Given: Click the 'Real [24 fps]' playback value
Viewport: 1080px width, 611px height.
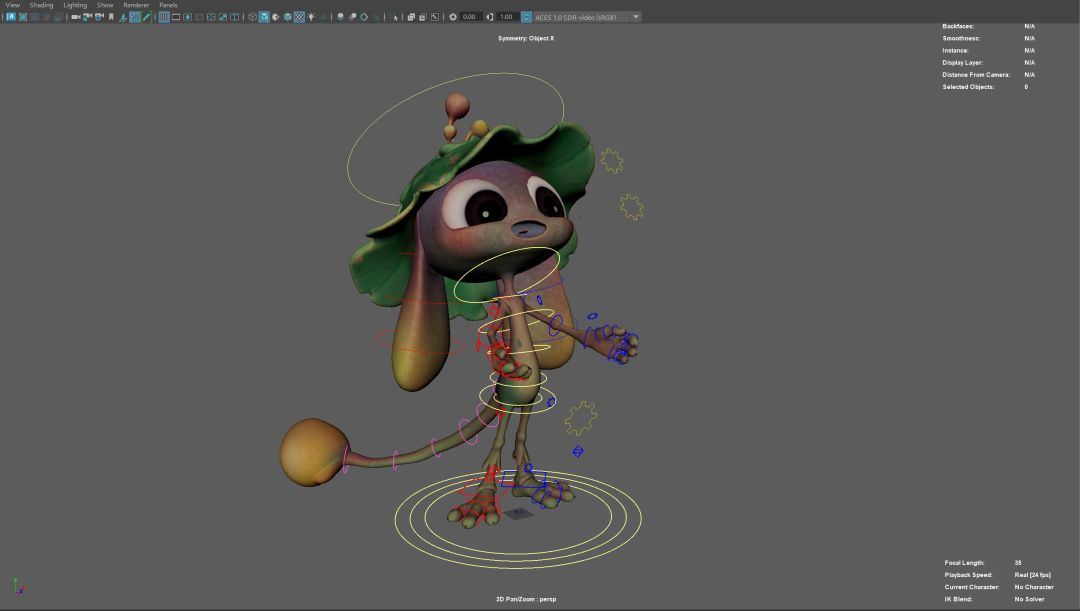Looking at the screenshot, I should click(x=1032, y=575).
